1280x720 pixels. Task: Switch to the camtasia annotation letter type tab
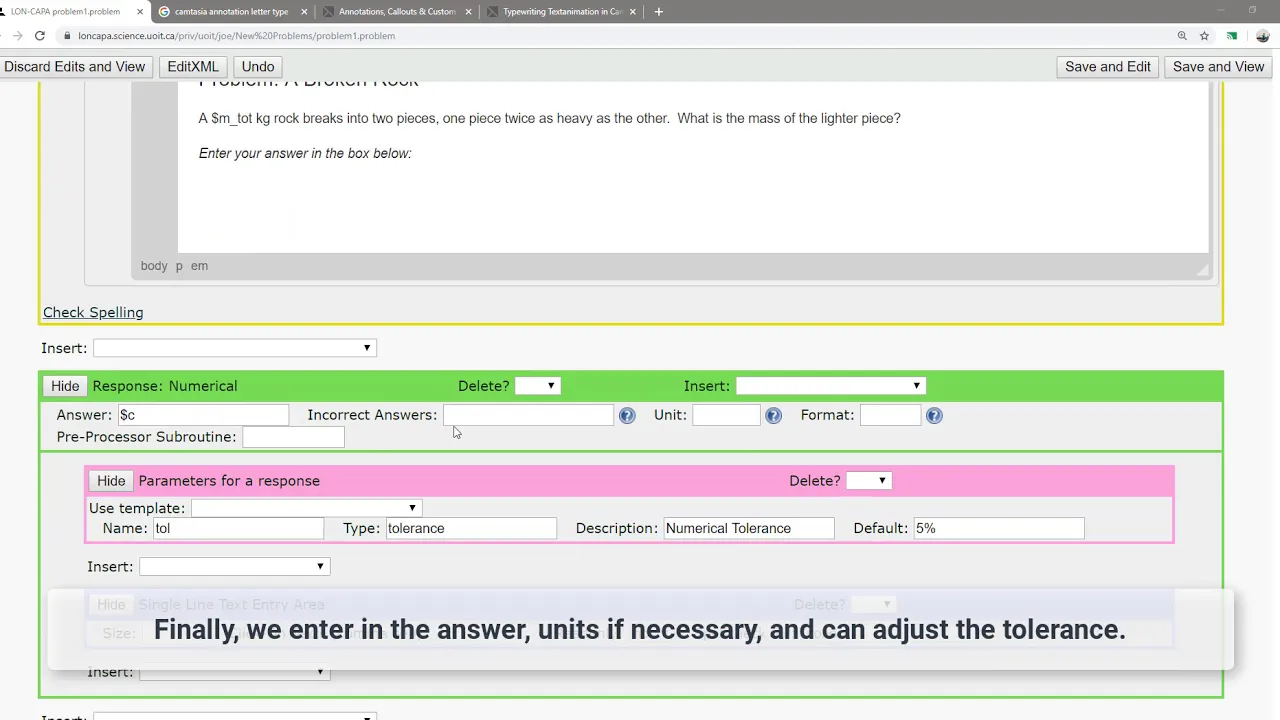(x=231, y=12)
